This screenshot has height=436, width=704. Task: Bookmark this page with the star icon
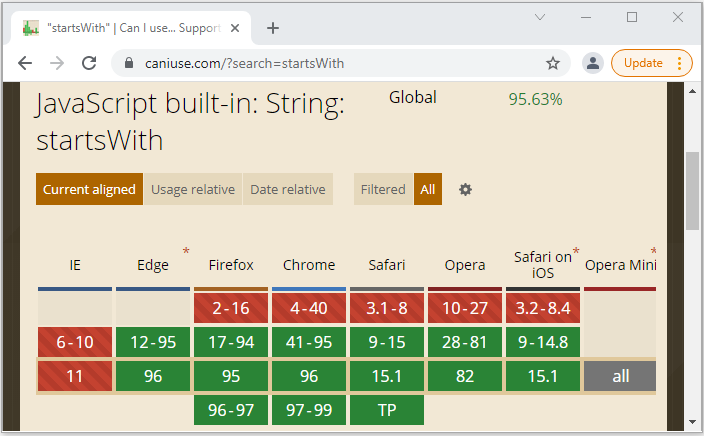pos(553,63)
